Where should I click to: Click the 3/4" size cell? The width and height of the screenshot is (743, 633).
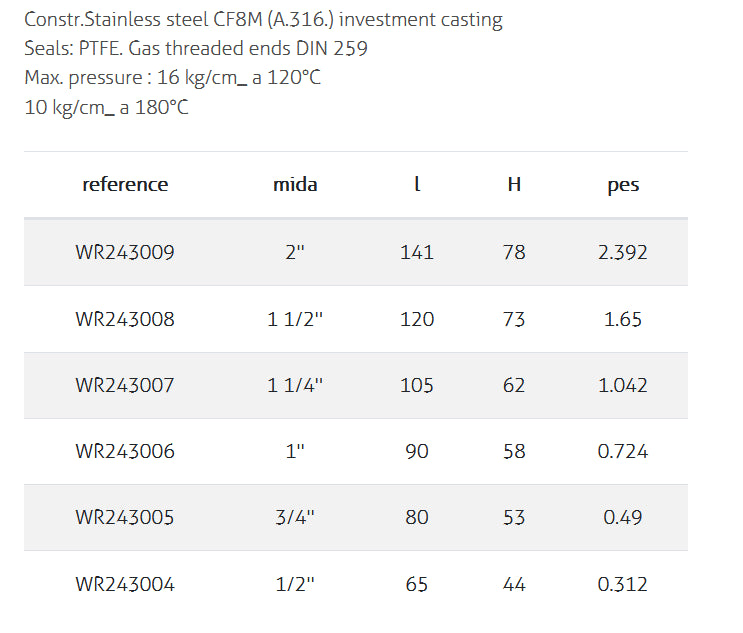295,517
